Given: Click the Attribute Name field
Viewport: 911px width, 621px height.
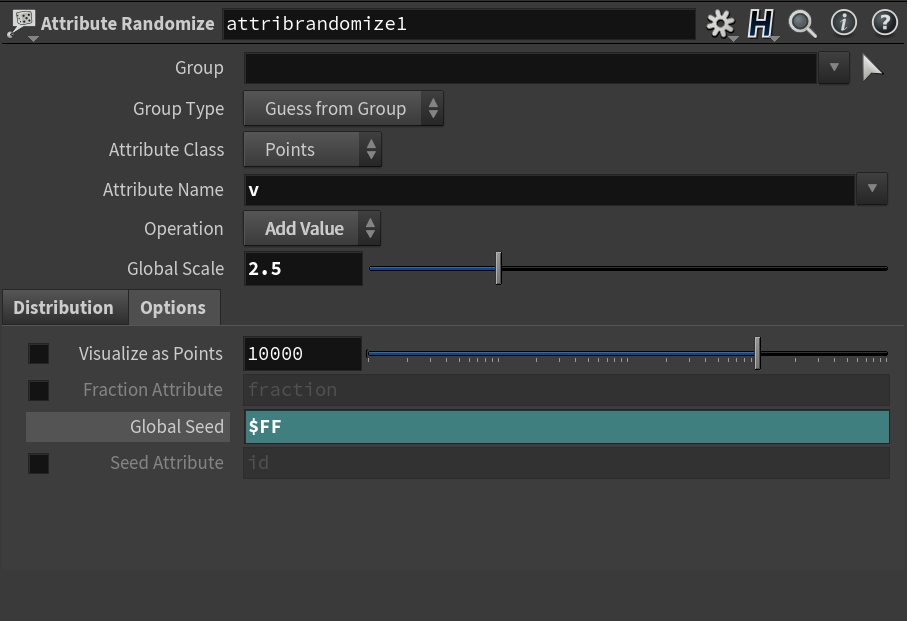Looking at the screenshot, I should [550, 190].
